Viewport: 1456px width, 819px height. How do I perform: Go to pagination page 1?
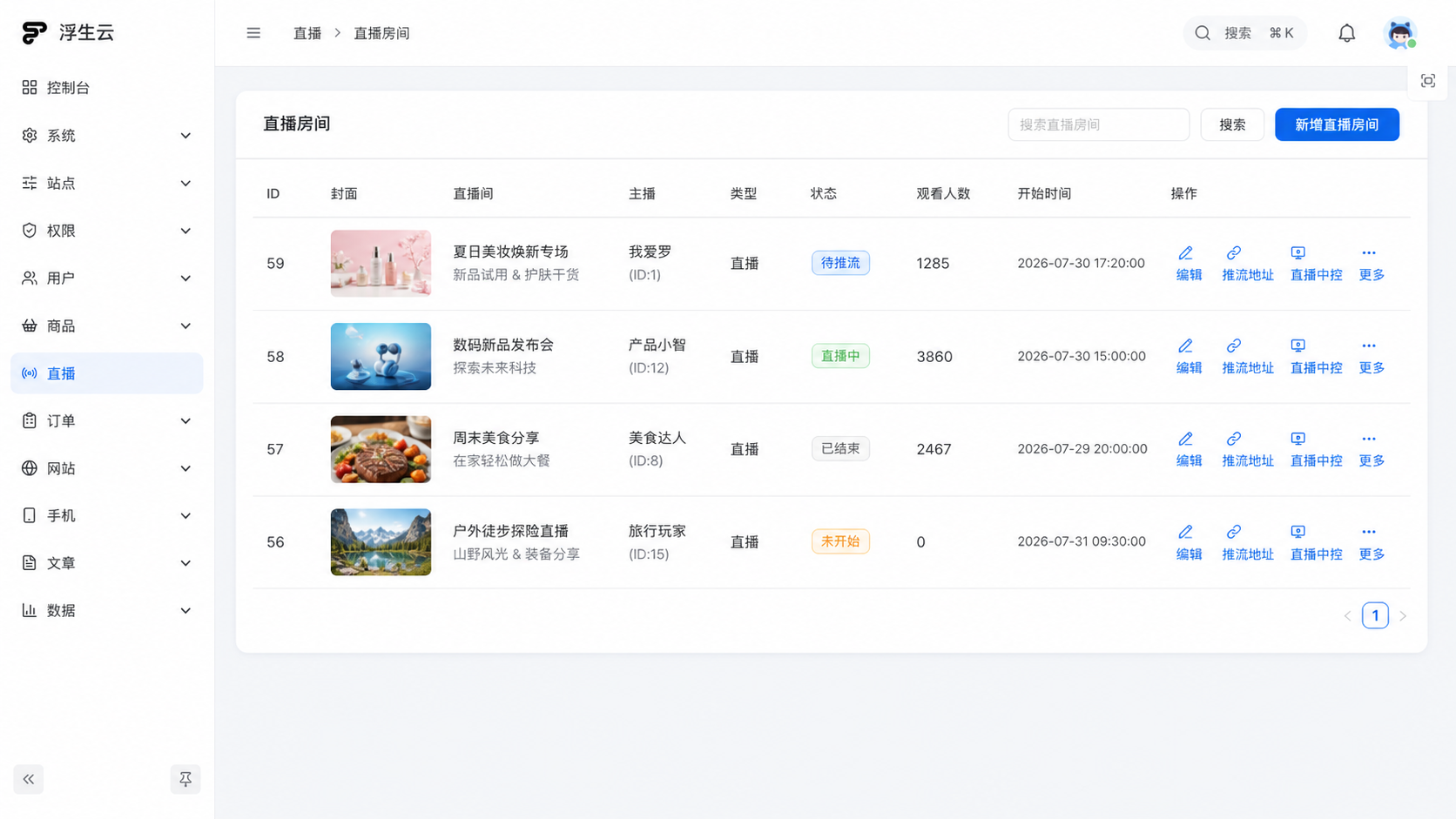point(1375,615)
